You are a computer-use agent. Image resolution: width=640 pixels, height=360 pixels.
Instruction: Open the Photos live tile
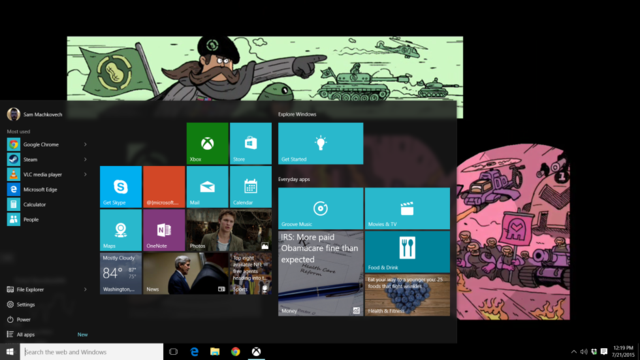pyautogui.click(x=229, y=230)
